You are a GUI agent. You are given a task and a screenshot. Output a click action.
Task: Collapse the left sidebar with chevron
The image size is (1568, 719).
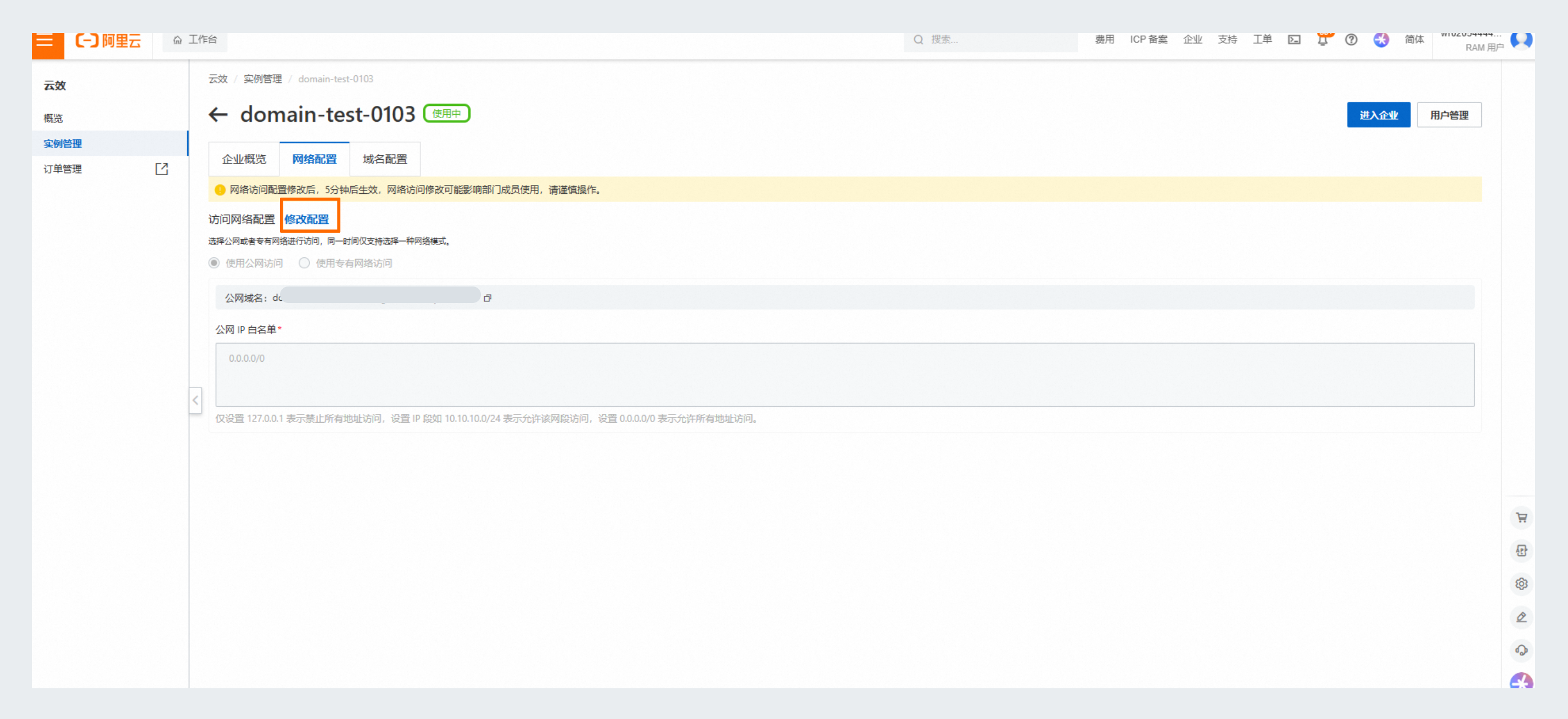pyautogui.click(x=195, y=400)
